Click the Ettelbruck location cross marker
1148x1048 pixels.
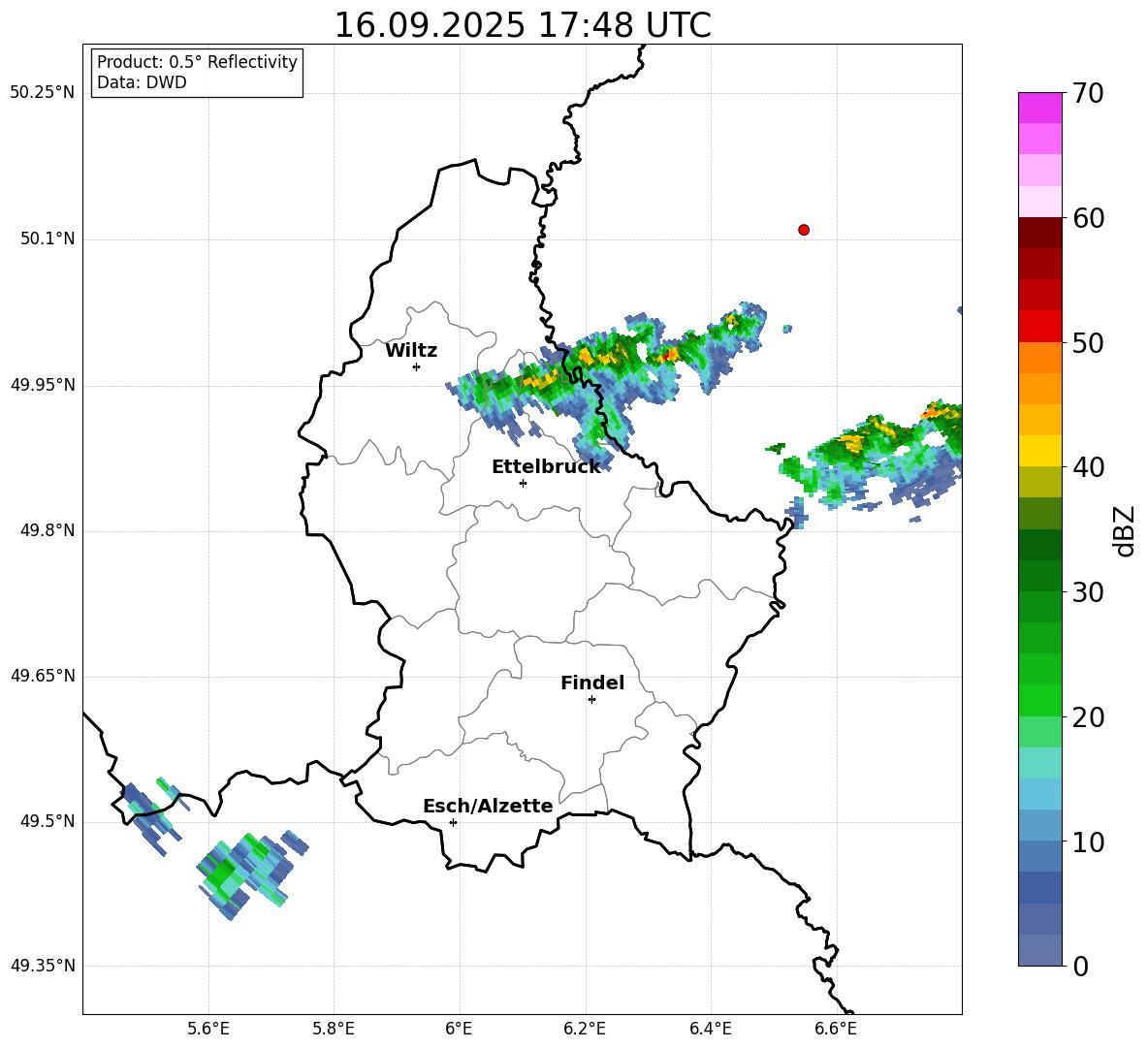tap(523, 483)
